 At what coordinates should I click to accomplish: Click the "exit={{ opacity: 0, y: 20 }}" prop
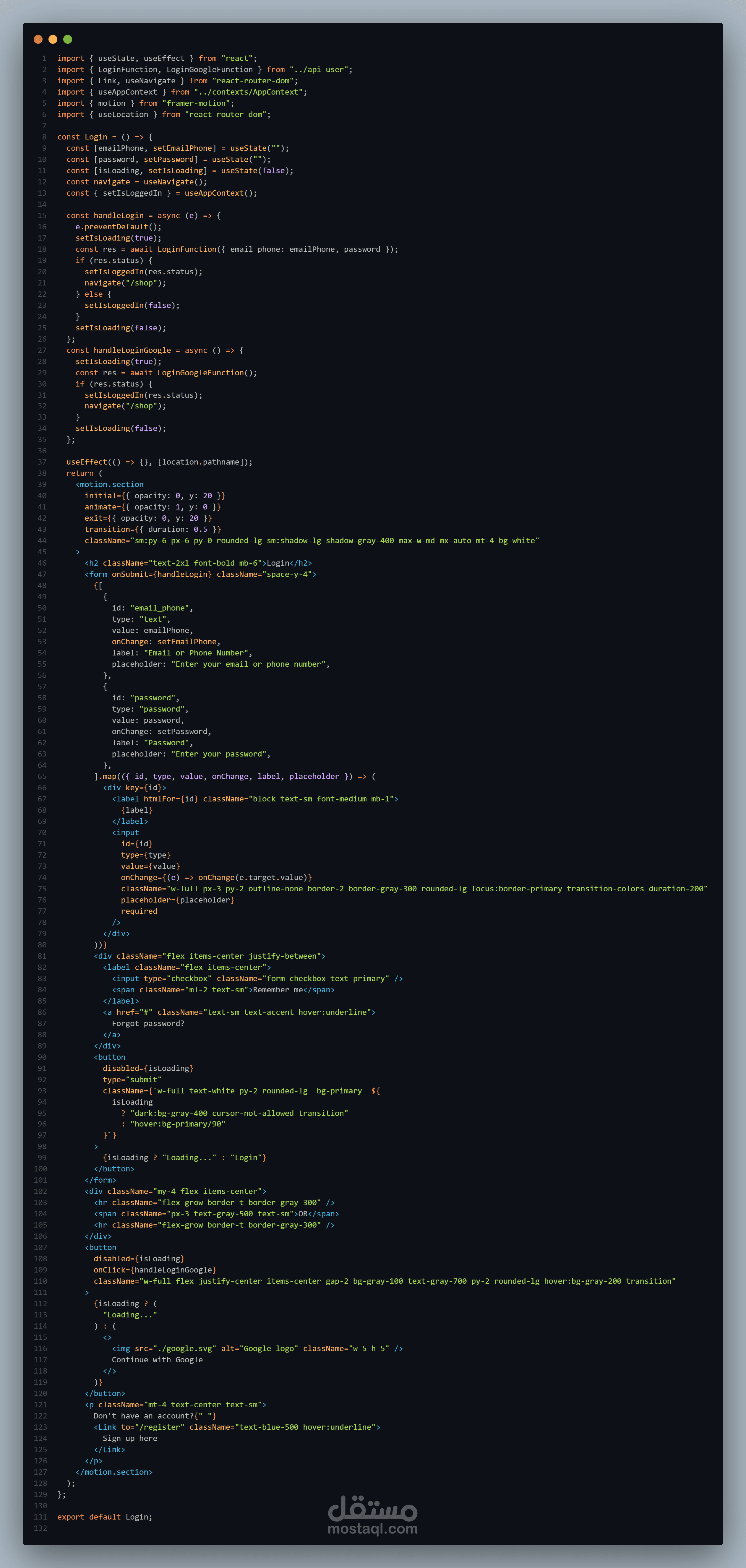148,519
